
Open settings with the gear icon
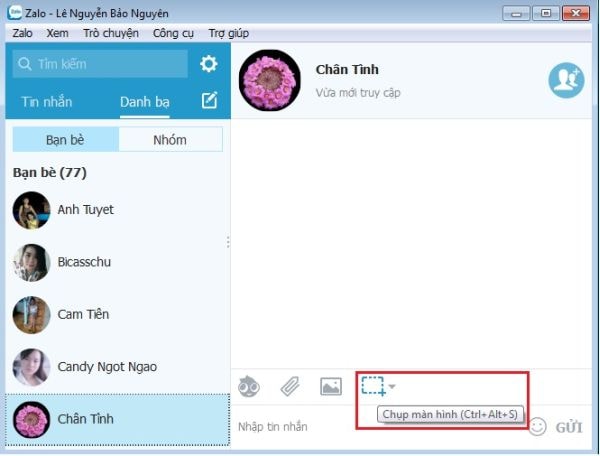click(x=209, y=64)
